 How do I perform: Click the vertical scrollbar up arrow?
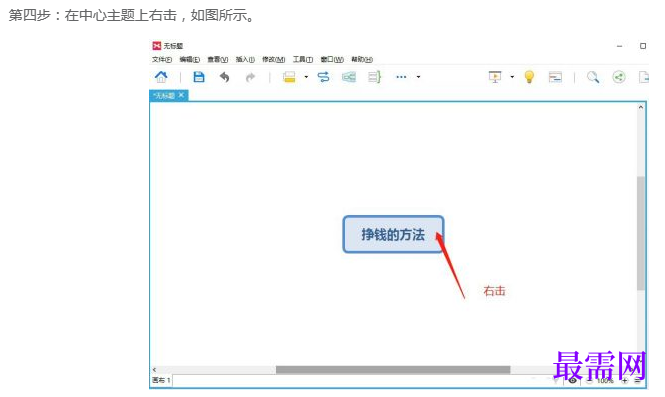pyautogui.click(x=641, y=107)
